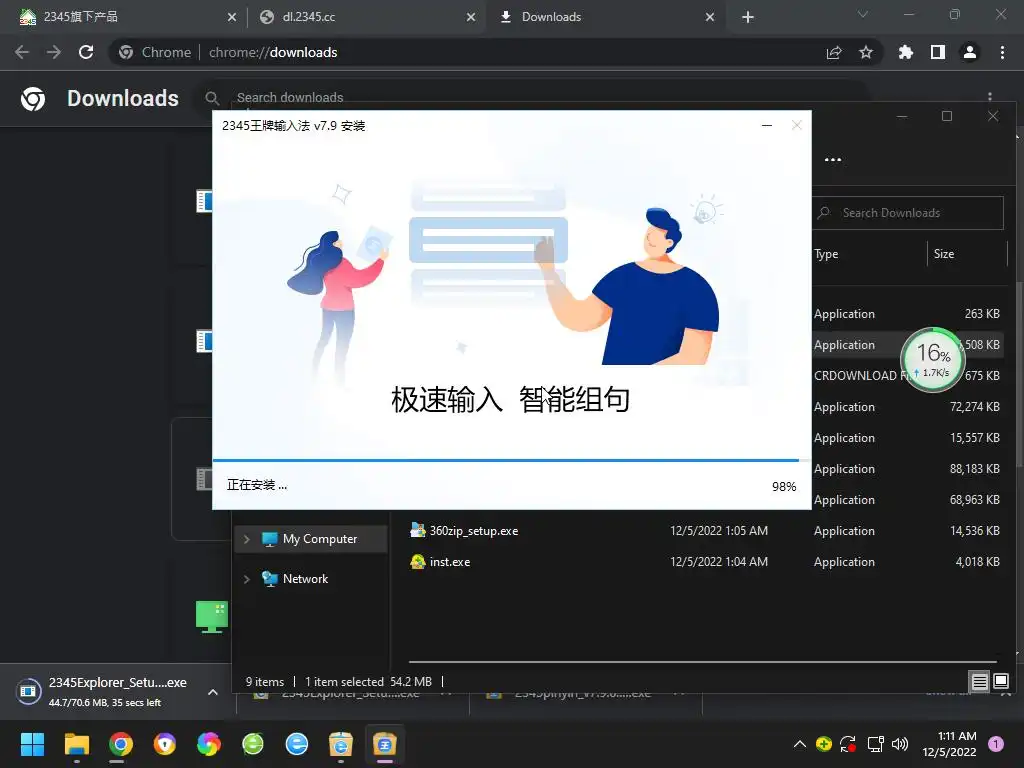Click the 88,183 KB size cell

(974, 469)
